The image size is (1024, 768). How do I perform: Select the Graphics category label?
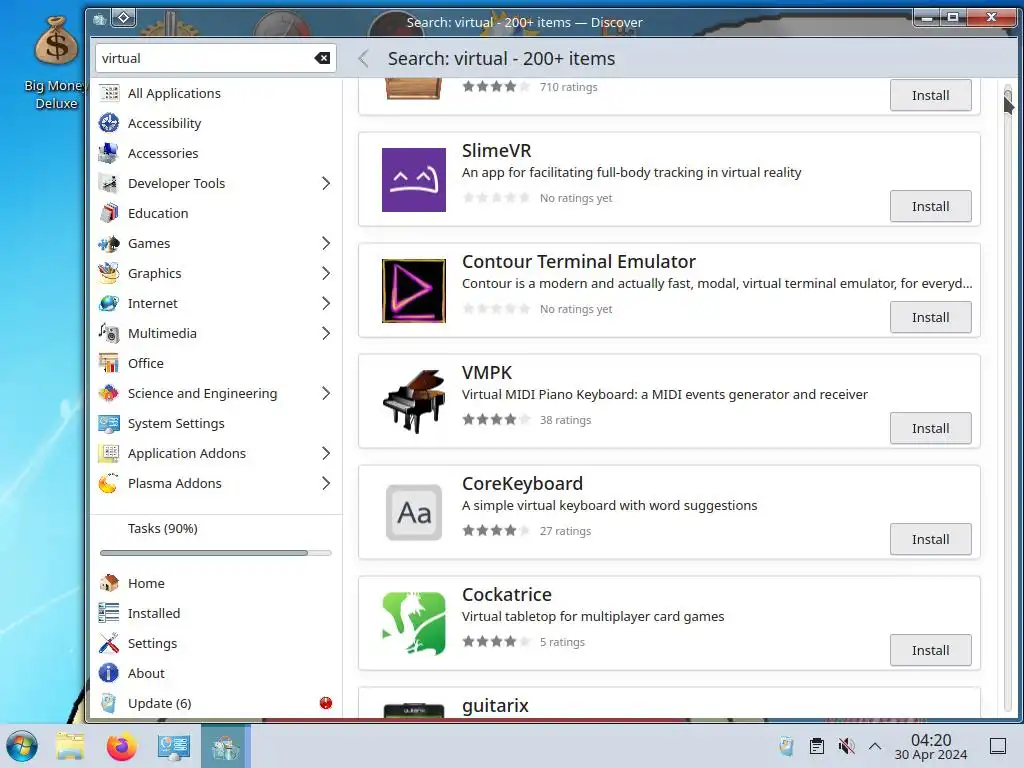click(x=155, y=274)
